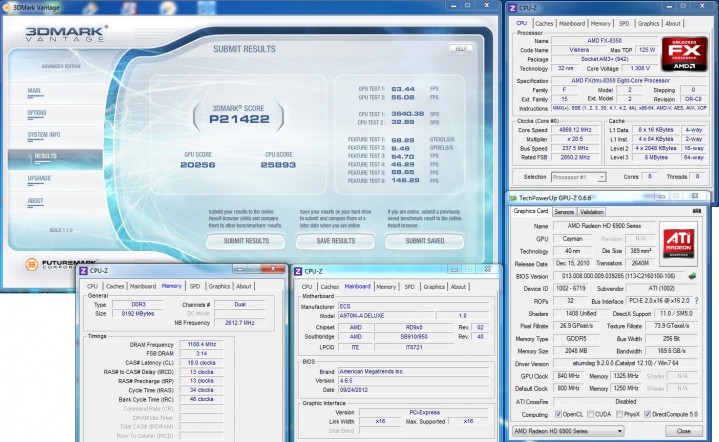Click the TechPowerUp GPU-Z title bar icon
This screenshot has height=442, width=719.
513,198
